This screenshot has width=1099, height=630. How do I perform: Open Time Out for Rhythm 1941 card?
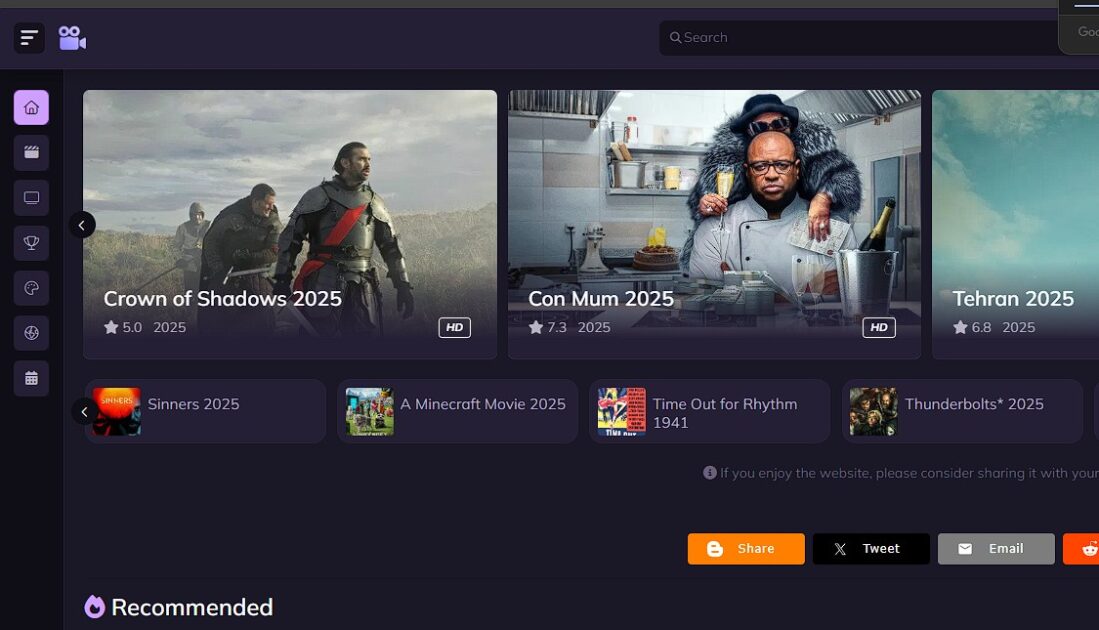point(710,411)
